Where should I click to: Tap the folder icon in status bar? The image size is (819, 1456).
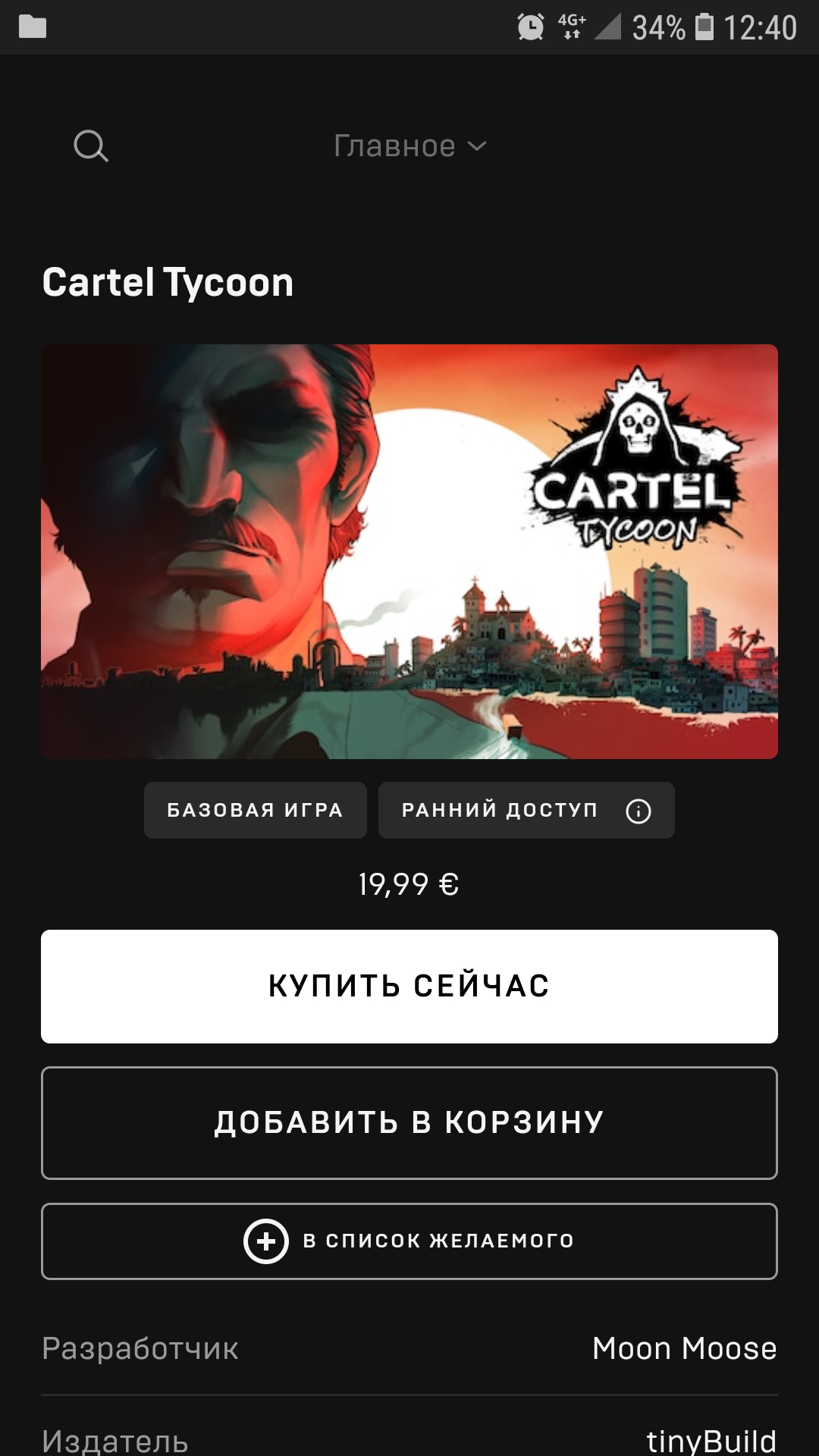(x=33, y=27)
